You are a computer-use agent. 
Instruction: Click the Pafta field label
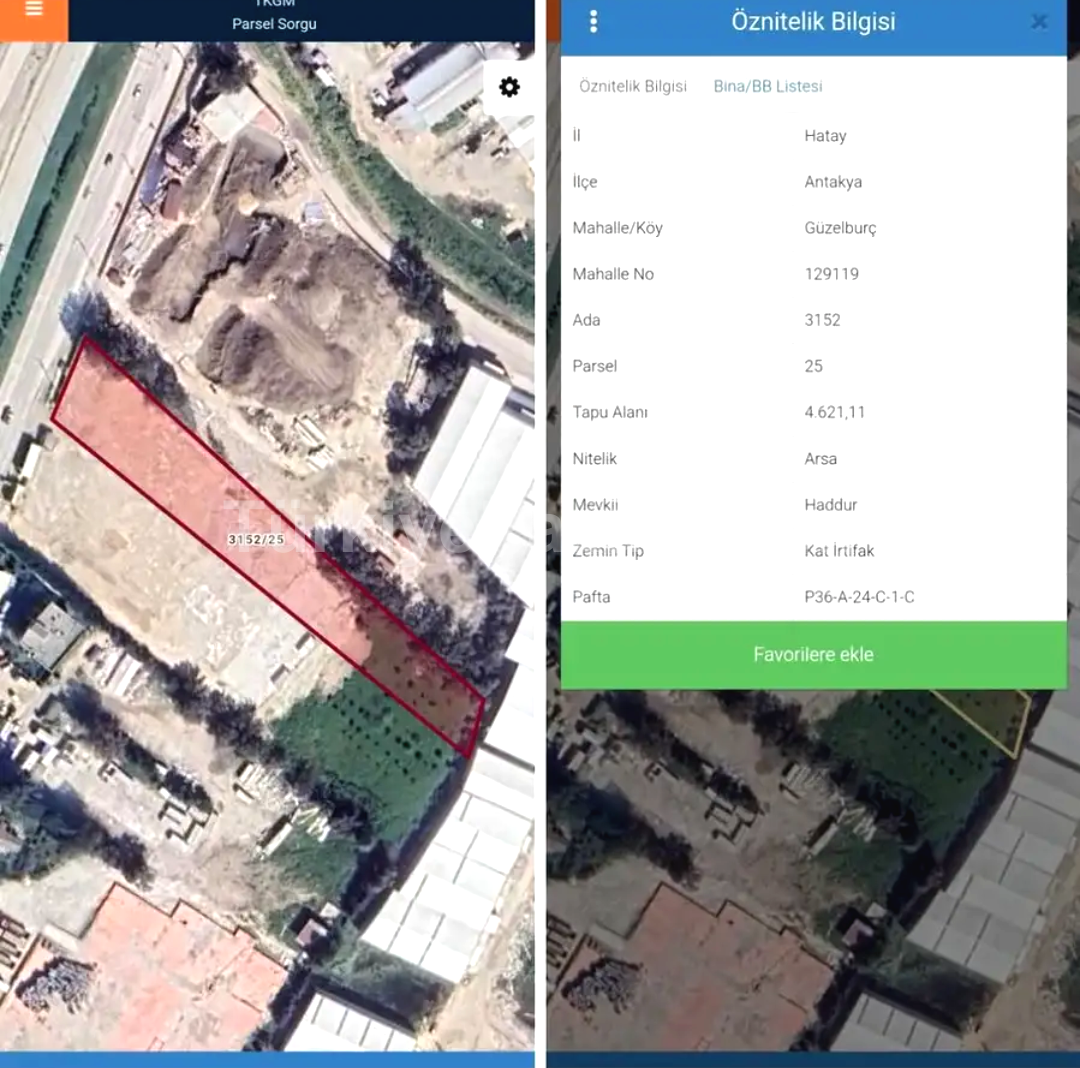pos(591,597)
